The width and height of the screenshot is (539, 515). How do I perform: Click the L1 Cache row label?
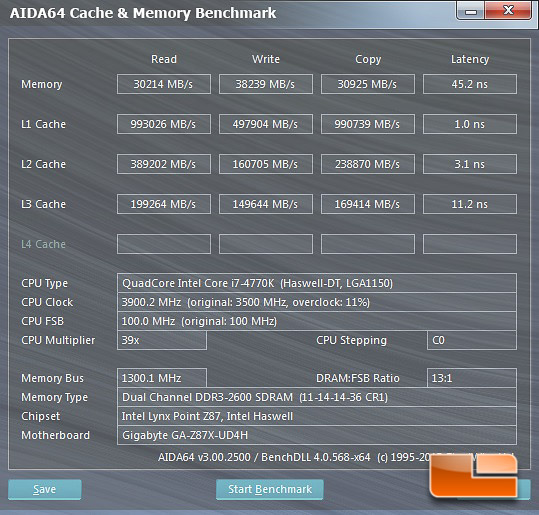click(43, 124)
